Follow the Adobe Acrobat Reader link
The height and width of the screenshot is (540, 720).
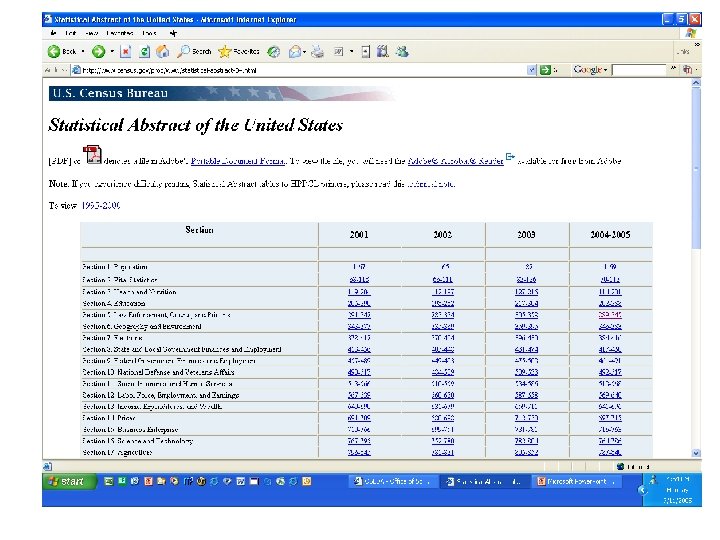click(456, 161)
